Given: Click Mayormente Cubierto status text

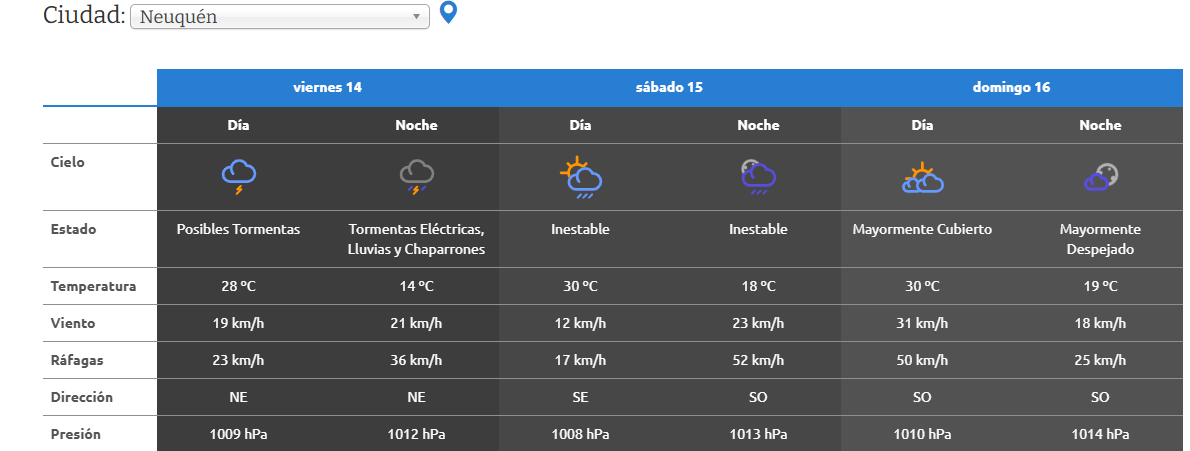Looking at the screenshot, I should point(922,229).
